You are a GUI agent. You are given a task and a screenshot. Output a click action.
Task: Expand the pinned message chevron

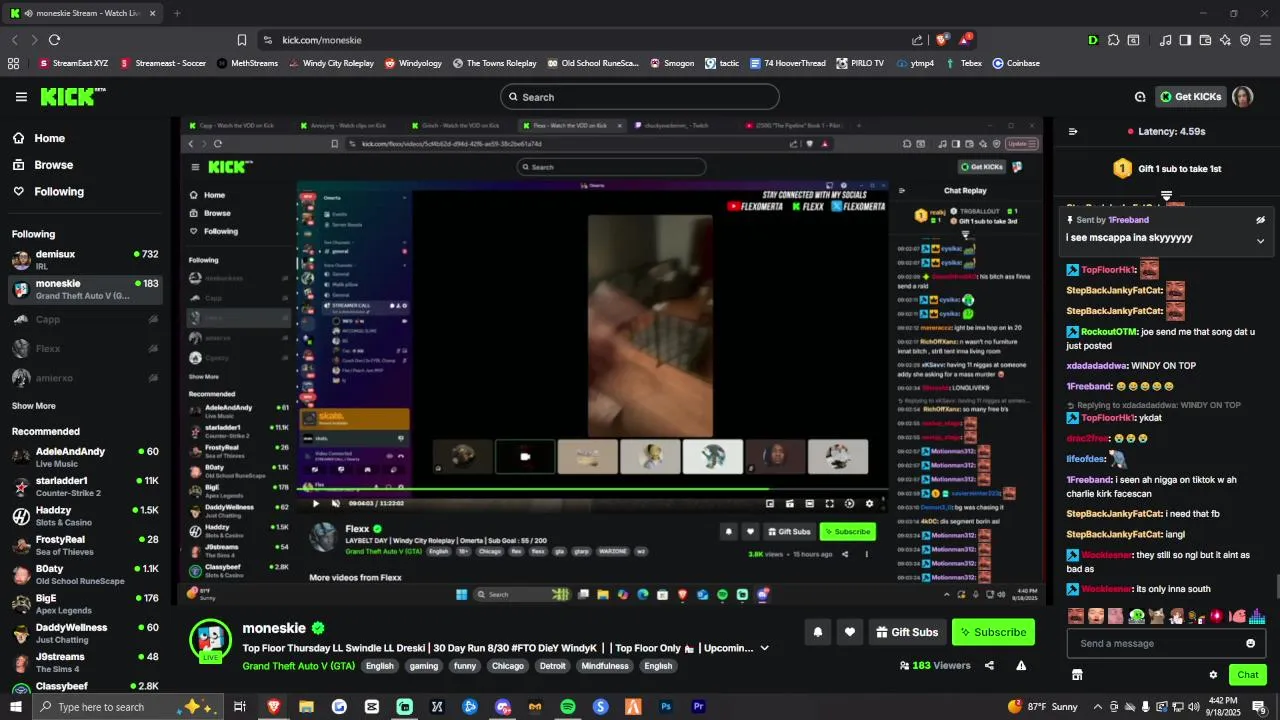[x=1260, y=241]
